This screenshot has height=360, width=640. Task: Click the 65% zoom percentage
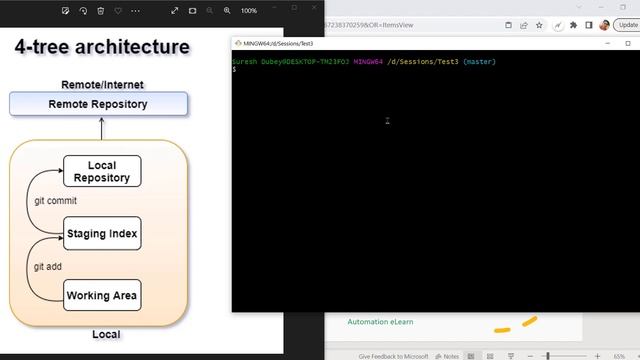click(619, 356)
